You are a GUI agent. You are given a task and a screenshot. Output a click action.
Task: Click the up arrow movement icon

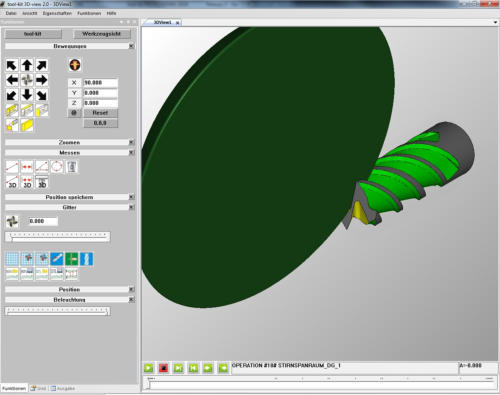tap(27, 65)
